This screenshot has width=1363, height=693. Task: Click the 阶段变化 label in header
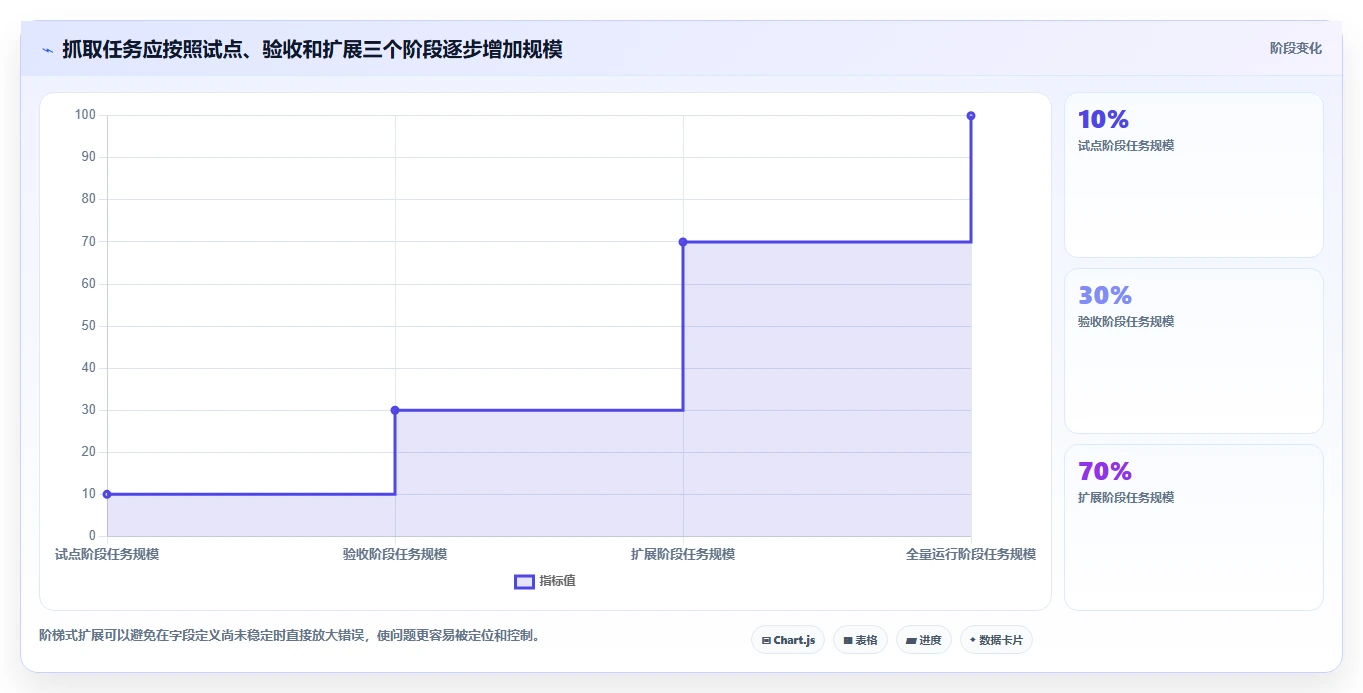click(x=1296, y=48)
